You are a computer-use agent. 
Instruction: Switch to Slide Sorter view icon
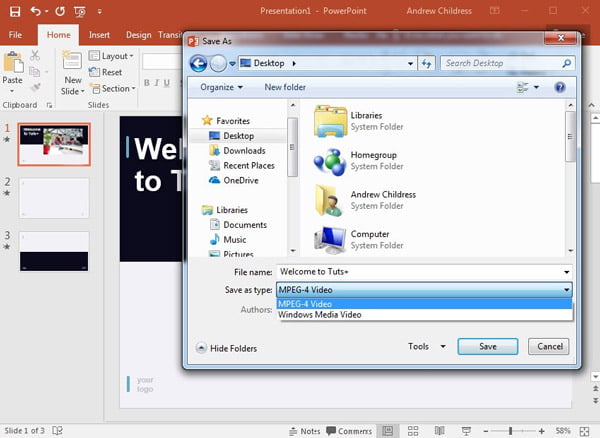[x=413, y=431]
